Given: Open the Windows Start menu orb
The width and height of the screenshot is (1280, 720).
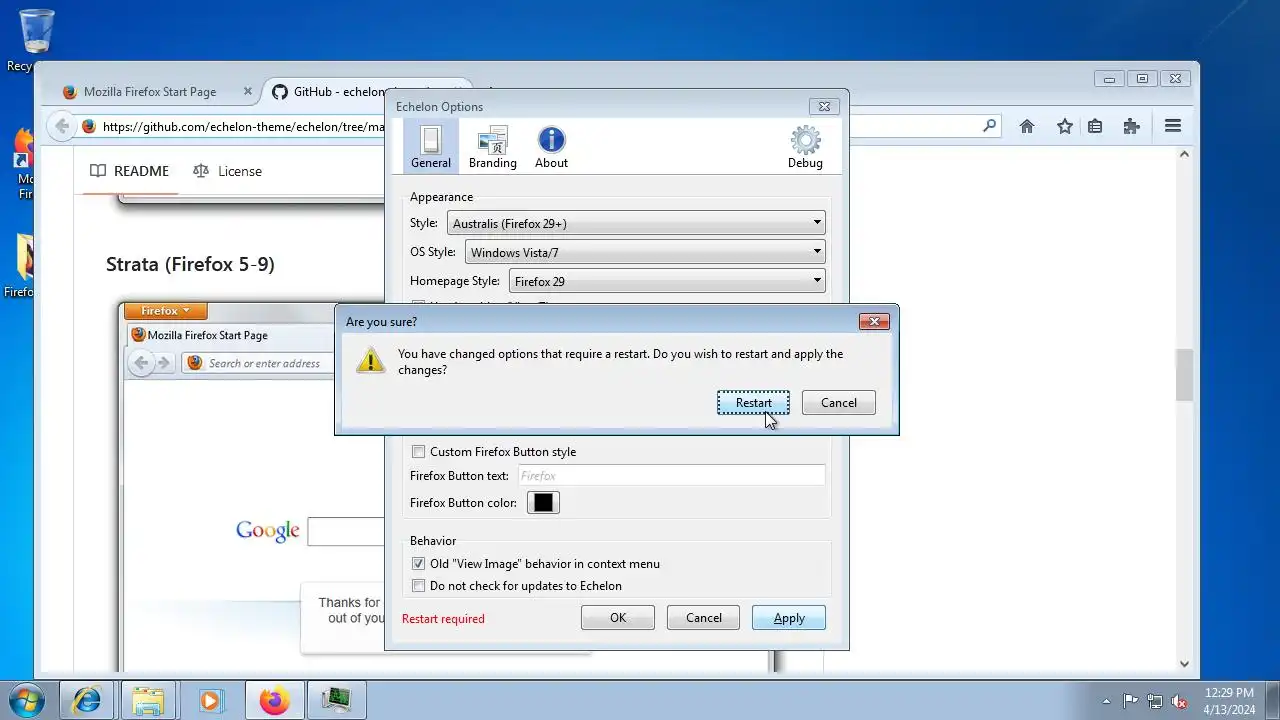Looking at the screenshot, I should [x=28, y=700].
